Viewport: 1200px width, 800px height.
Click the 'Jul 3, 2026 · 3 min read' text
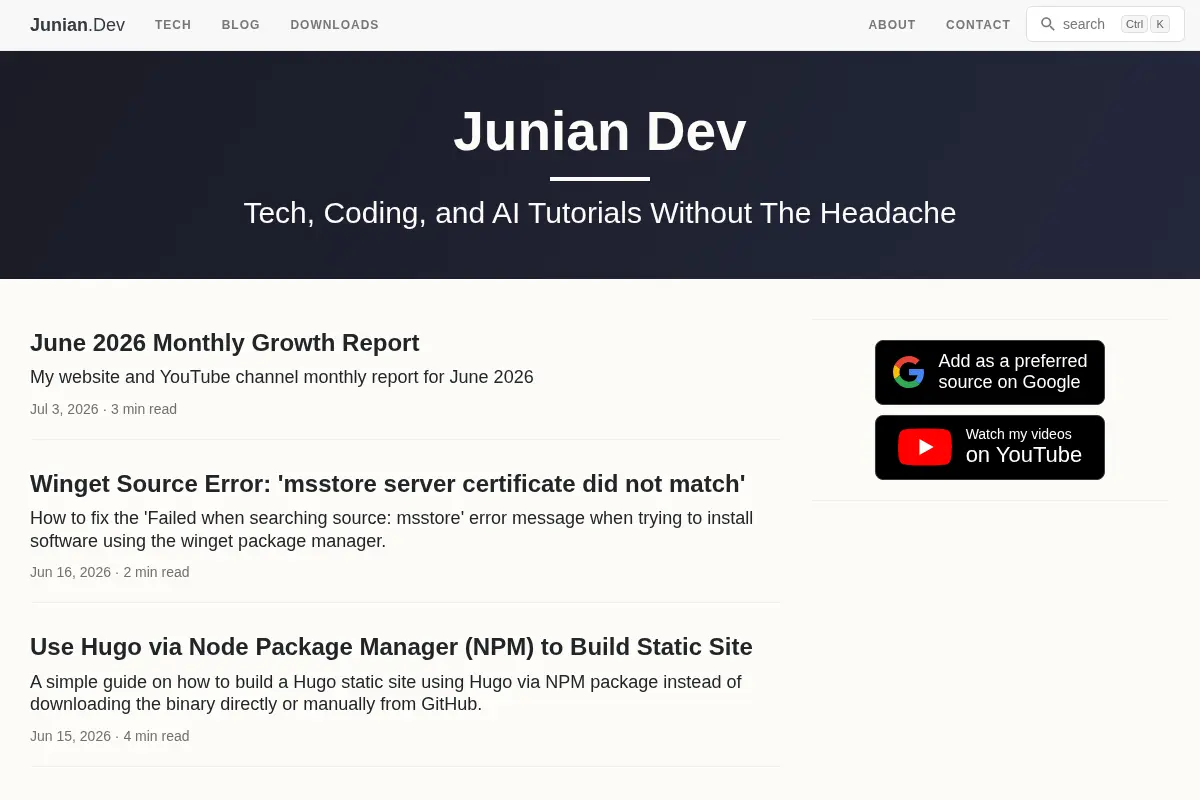coord(103,409)
